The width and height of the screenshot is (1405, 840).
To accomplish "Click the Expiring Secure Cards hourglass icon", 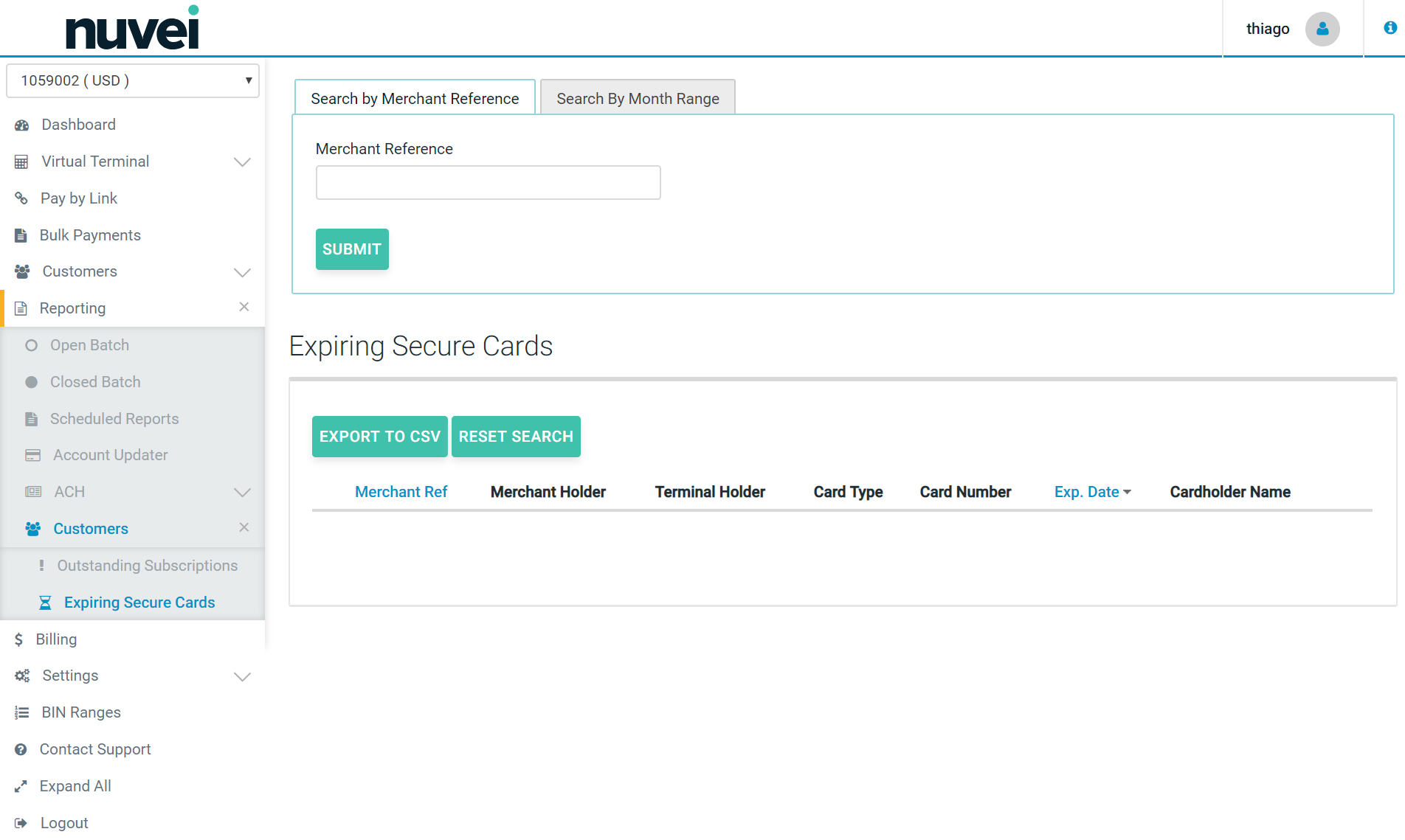I will pos(45,603).
